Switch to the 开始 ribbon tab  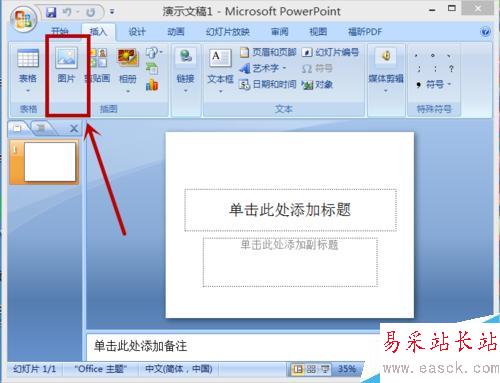[60, 32]
